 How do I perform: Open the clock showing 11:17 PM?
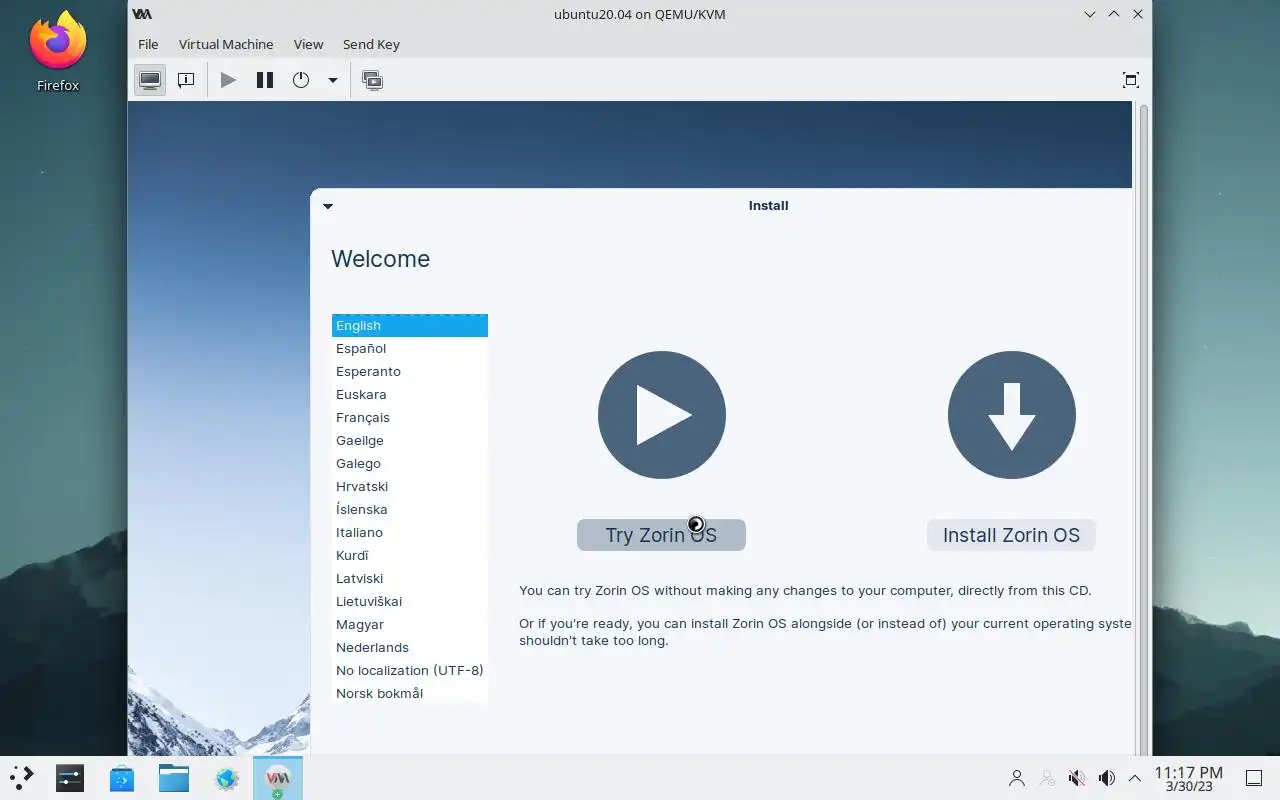point(1189,778)
